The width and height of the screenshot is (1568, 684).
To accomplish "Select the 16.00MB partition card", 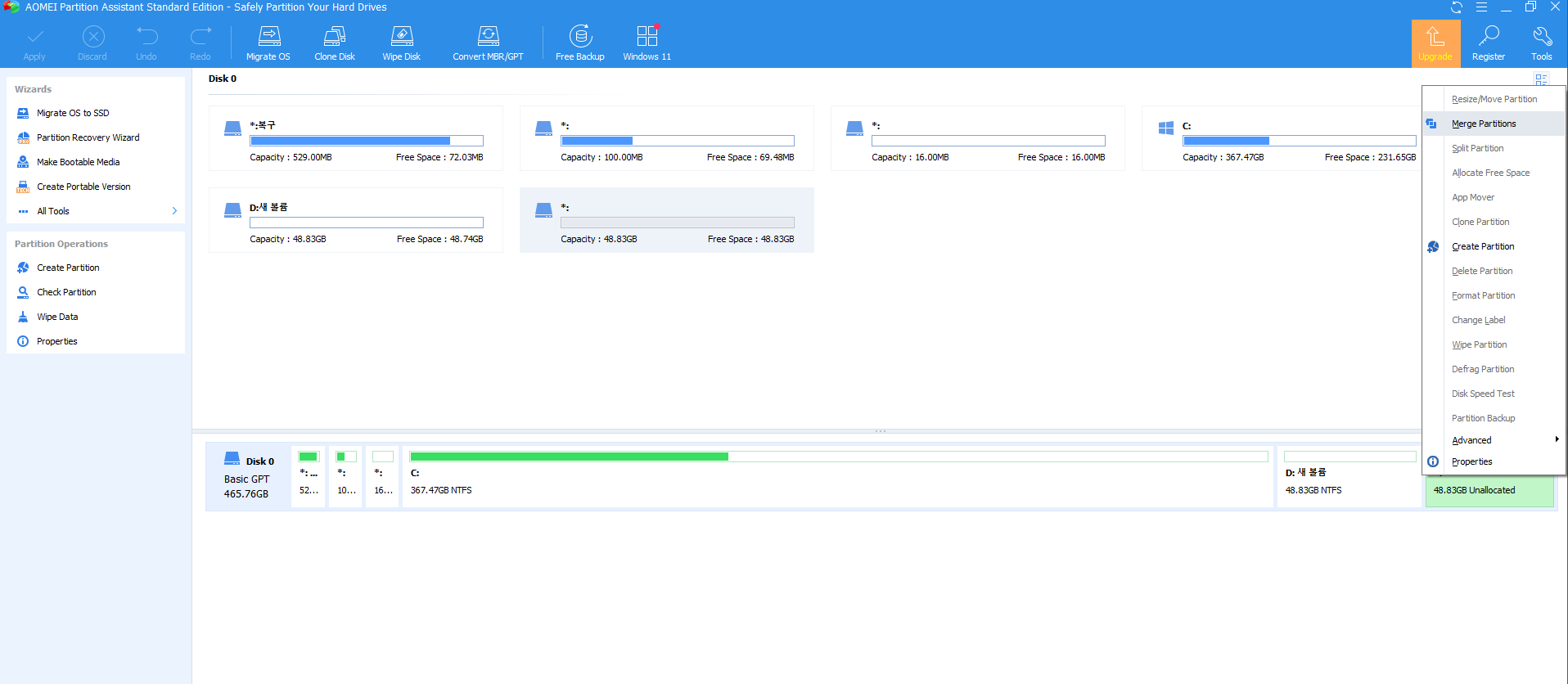I will click(978, 138).
